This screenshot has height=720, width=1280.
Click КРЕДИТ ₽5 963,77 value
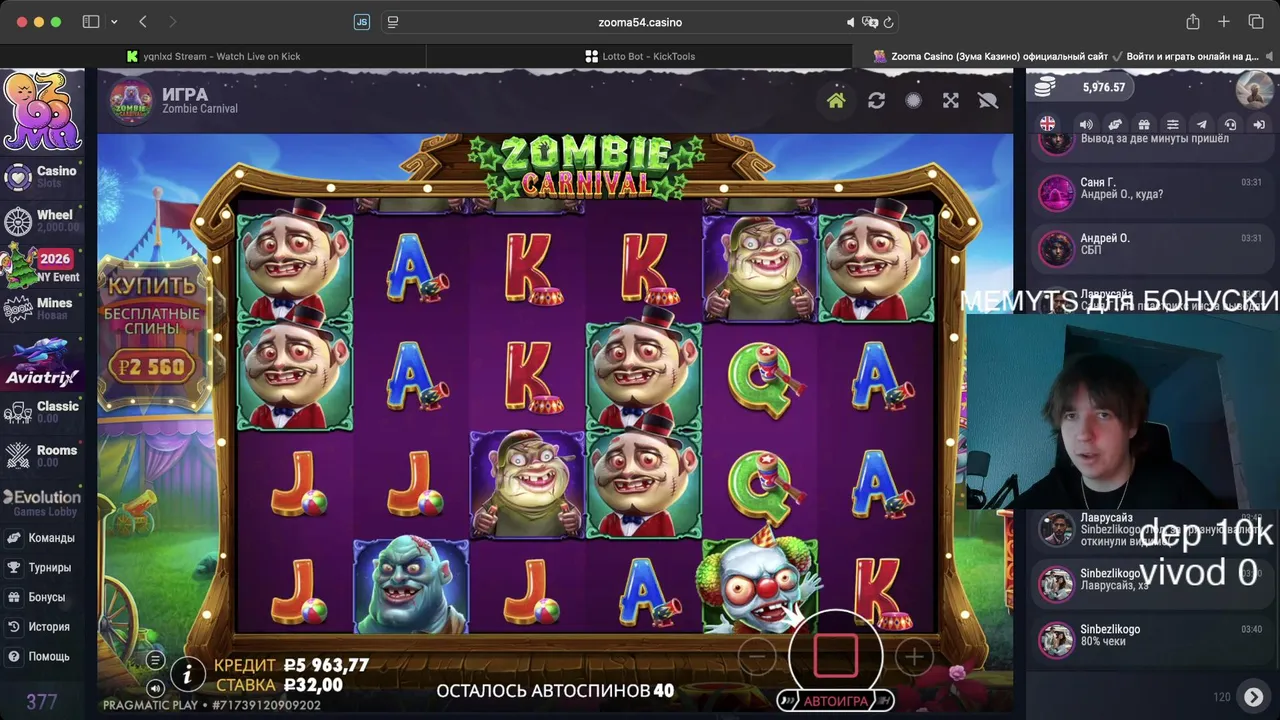(326, 665)
